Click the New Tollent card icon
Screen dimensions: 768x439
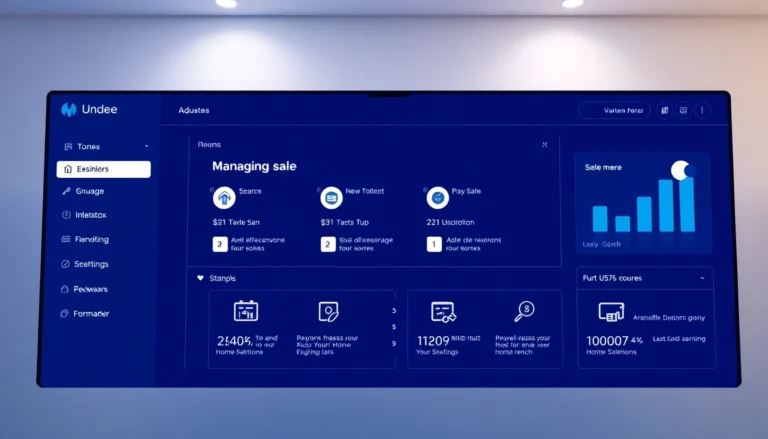[331, 197]
